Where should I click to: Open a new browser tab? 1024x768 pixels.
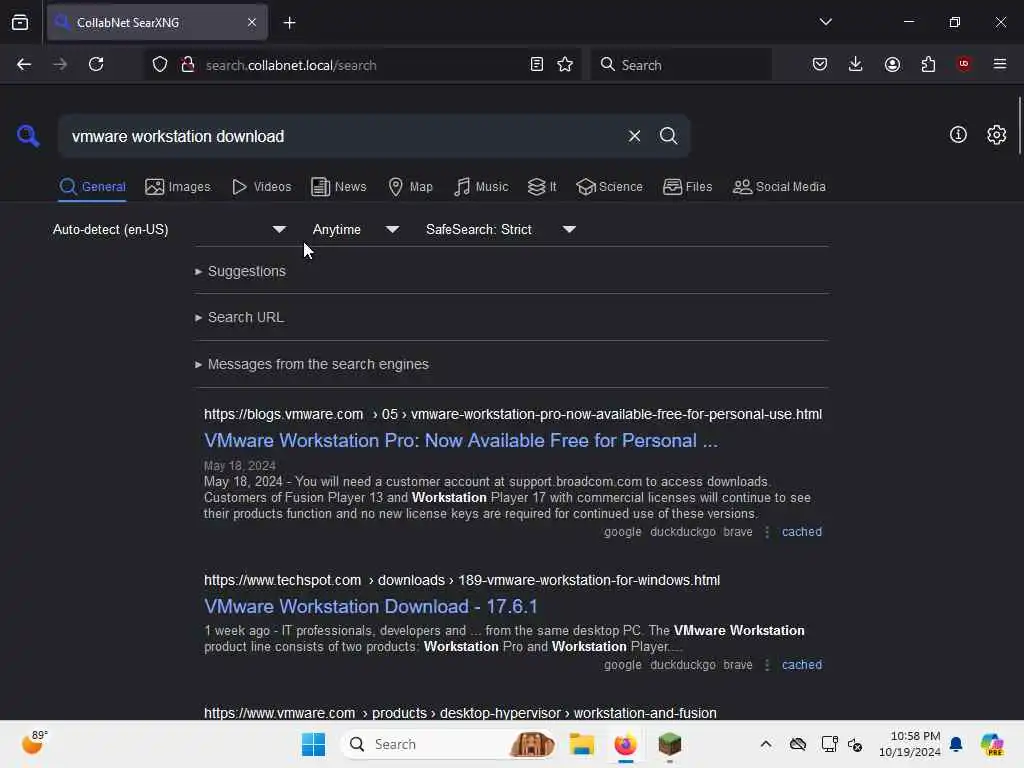[x=289, y=23]
